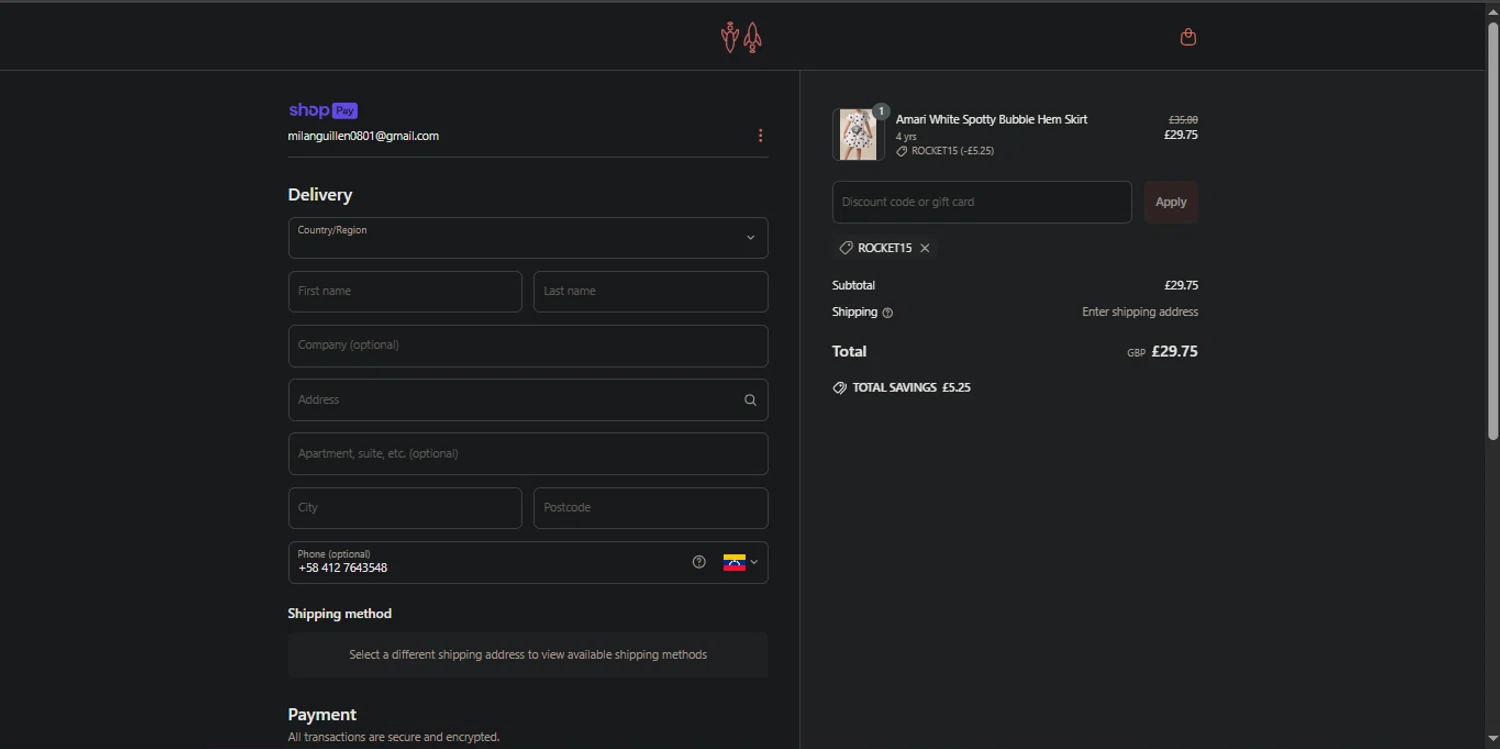Screen dimensions: 1500x749
Task: Select the Apartment, suite, etc. field
Action: (x=528, y=454)
